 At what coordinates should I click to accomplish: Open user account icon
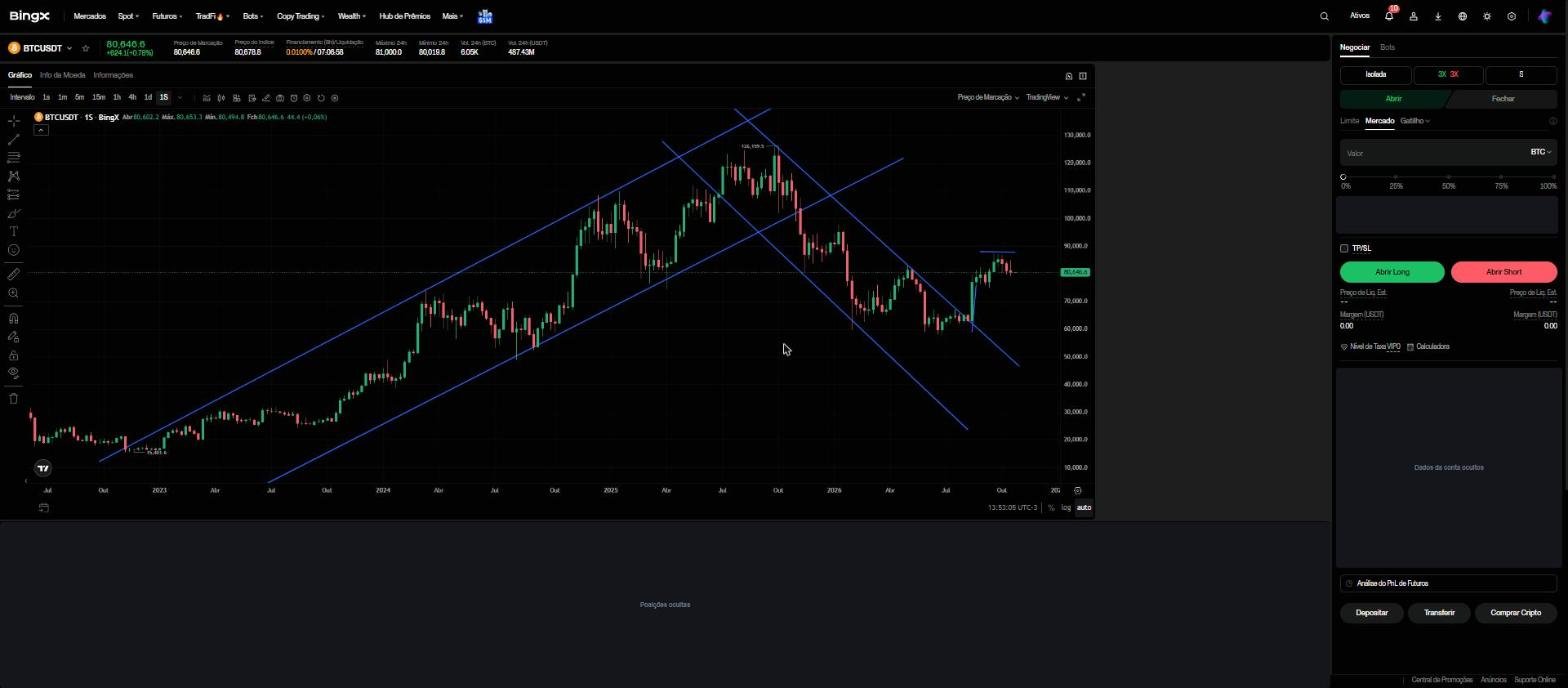1413,16
